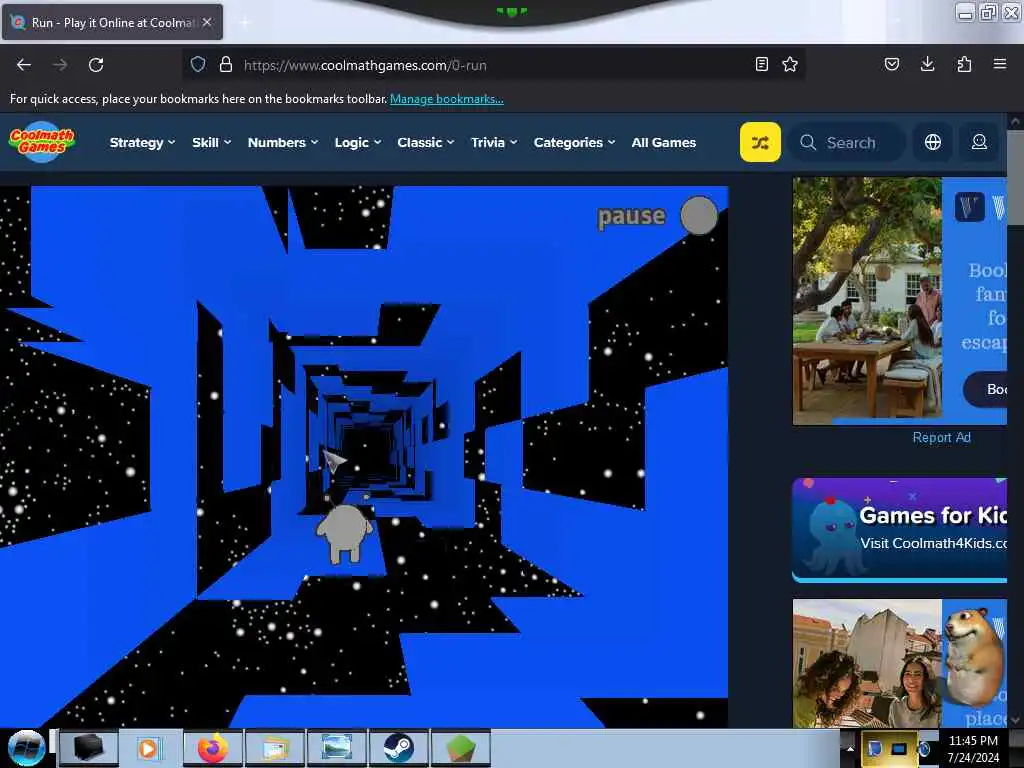Open the Games for Kids Coolmath4Kids banner

click(899, 530)
